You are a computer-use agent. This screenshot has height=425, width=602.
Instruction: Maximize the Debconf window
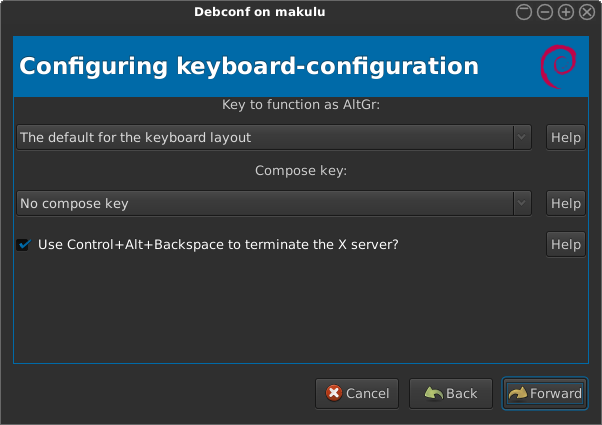(566, 12)
